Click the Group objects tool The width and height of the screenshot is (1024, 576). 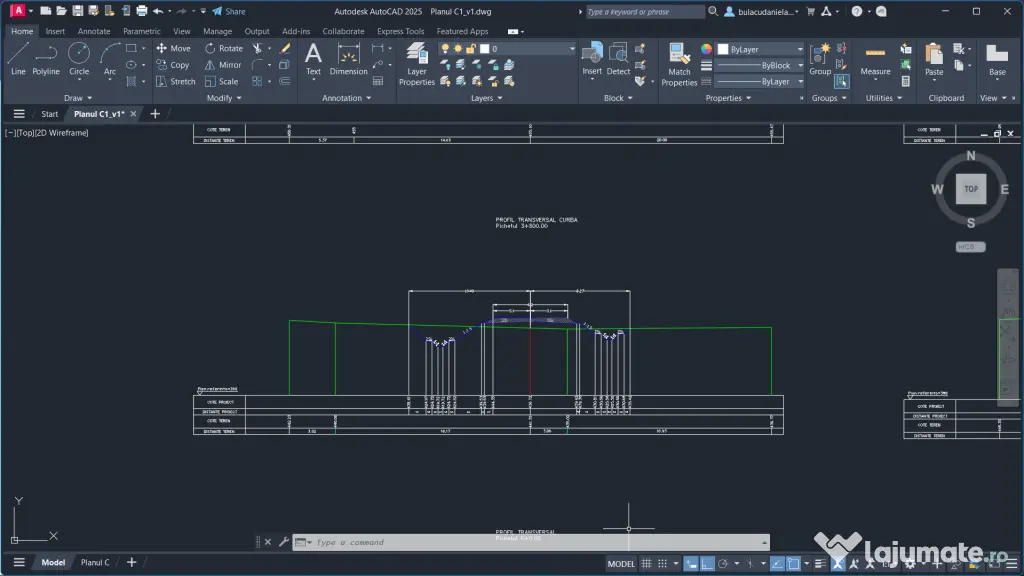(x=820, y=59)
